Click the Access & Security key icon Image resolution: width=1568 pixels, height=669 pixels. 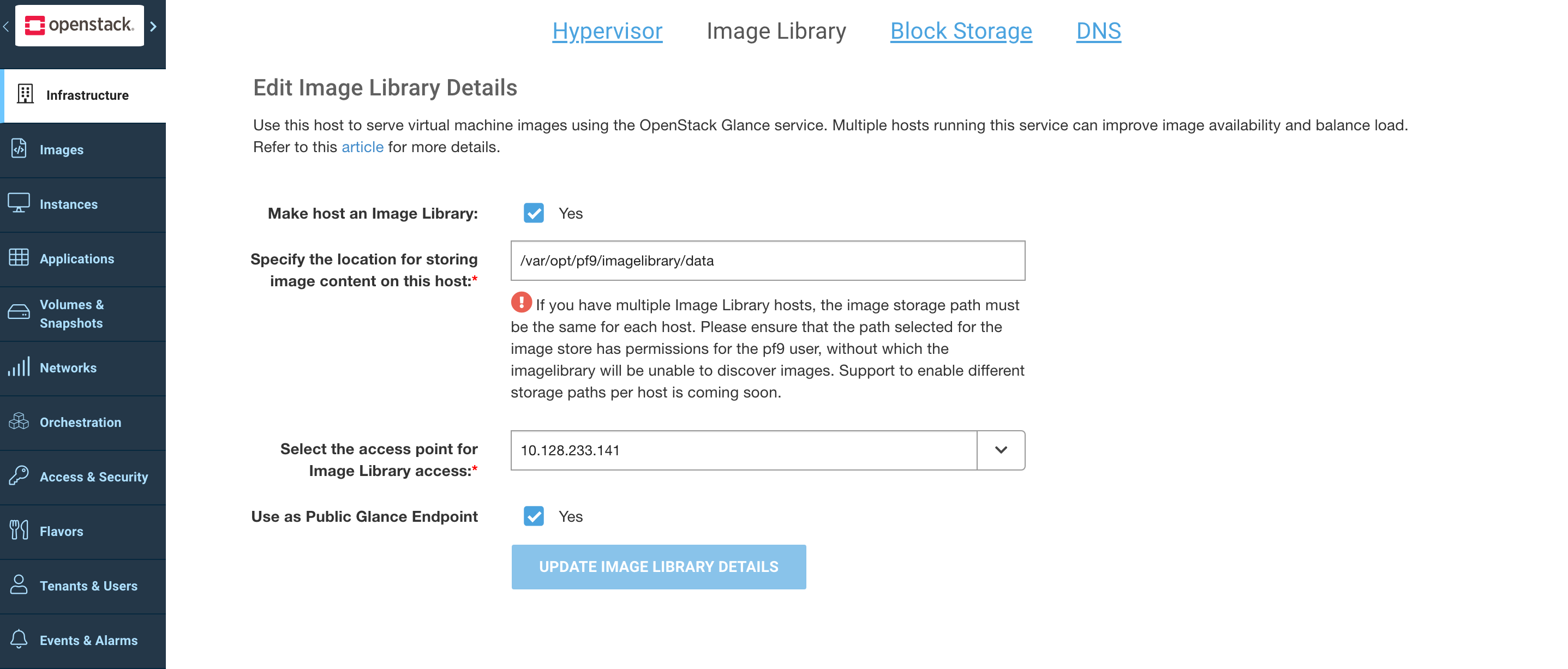[19, 476]
